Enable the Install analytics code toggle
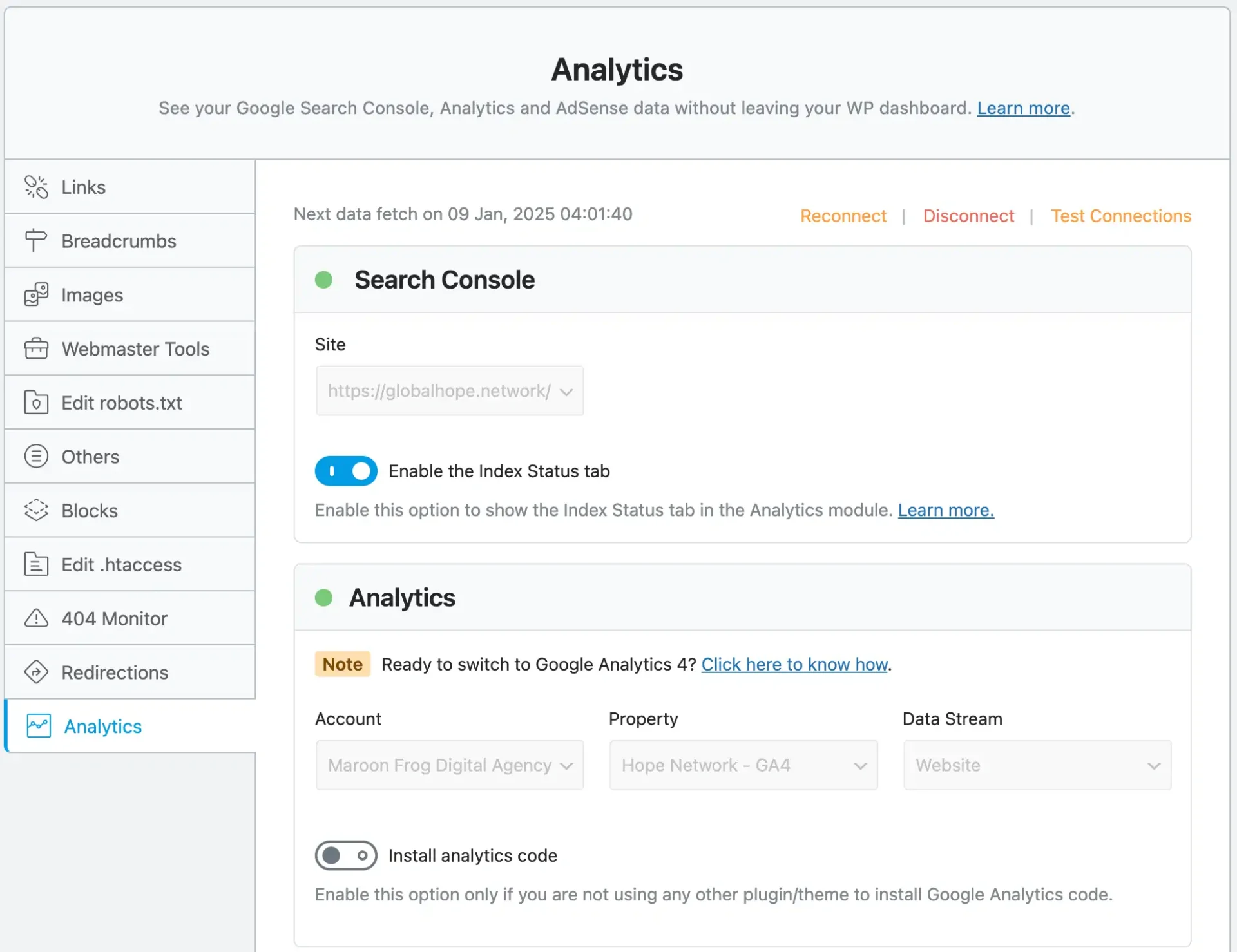Viewport: 1237px width, 952px height. point(346,855)
